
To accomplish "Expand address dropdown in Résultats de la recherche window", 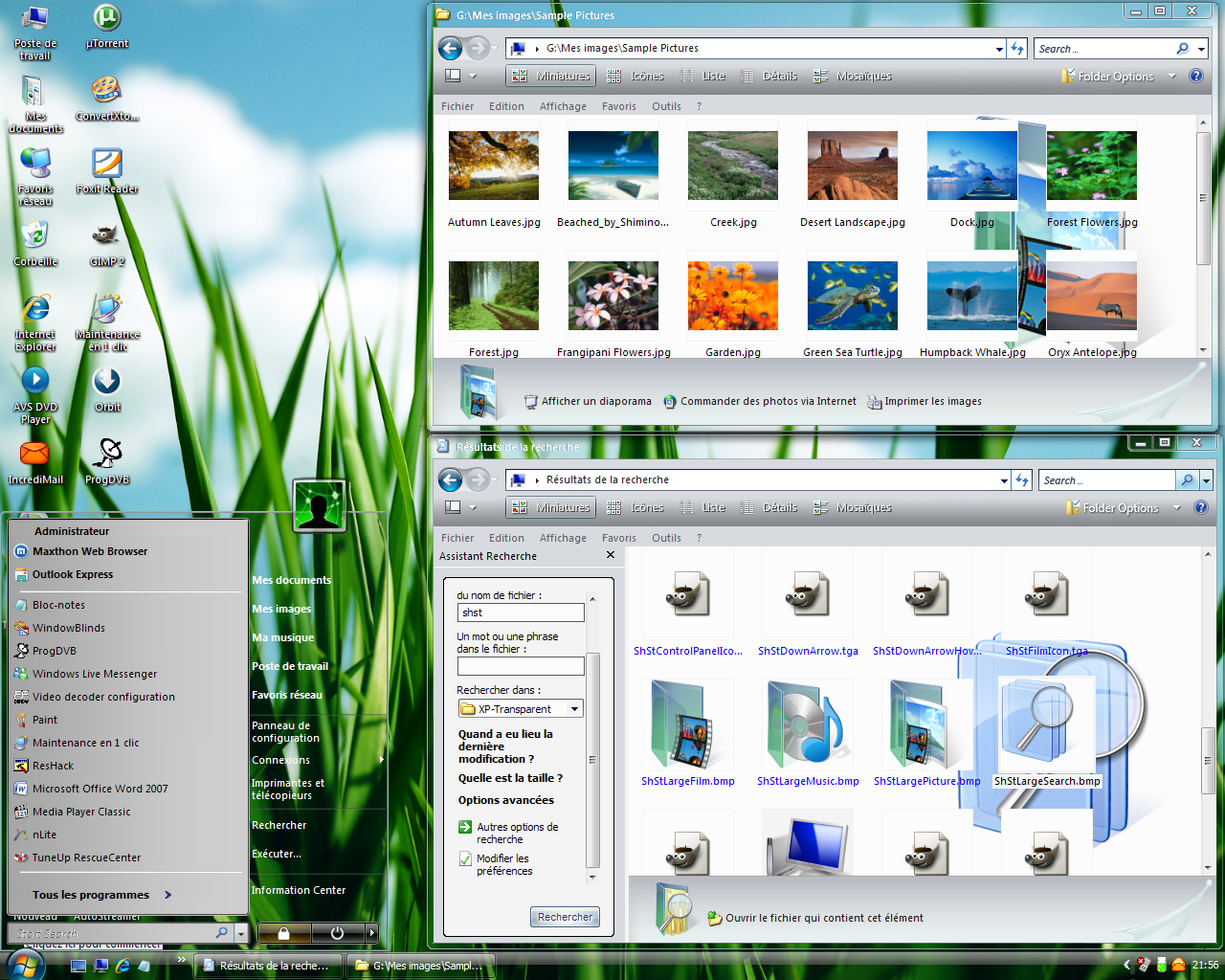I will [x=1004, y=480].
